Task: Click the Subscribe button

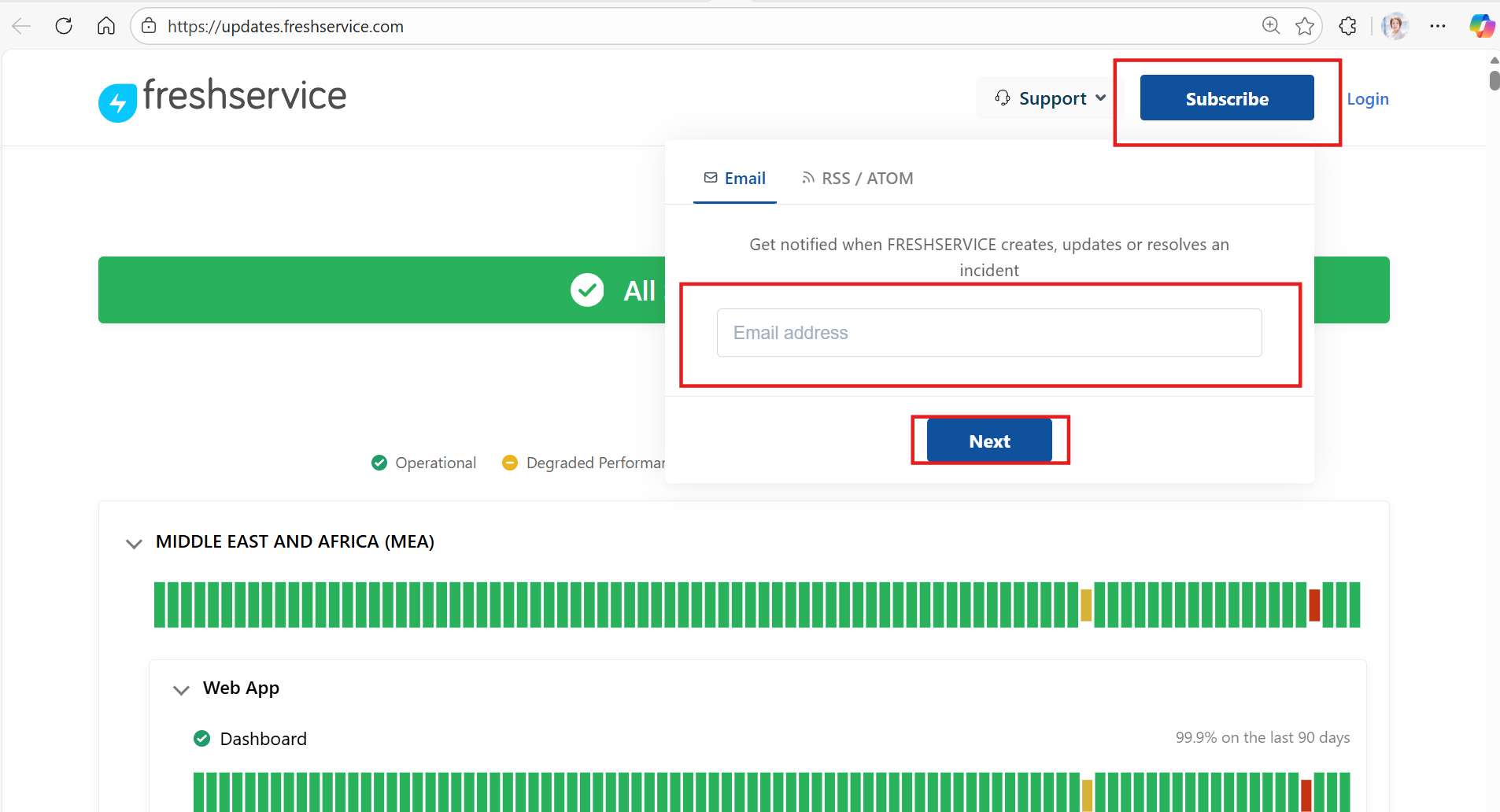Action: (1227, 98)
